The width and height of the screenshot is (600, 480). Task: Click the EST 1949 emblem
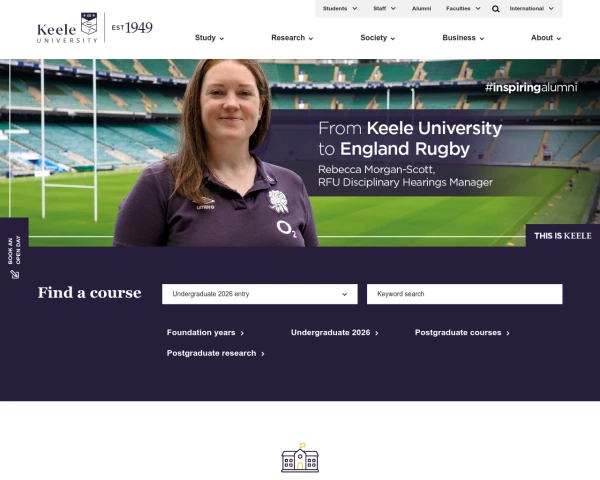tap(132, 28)
